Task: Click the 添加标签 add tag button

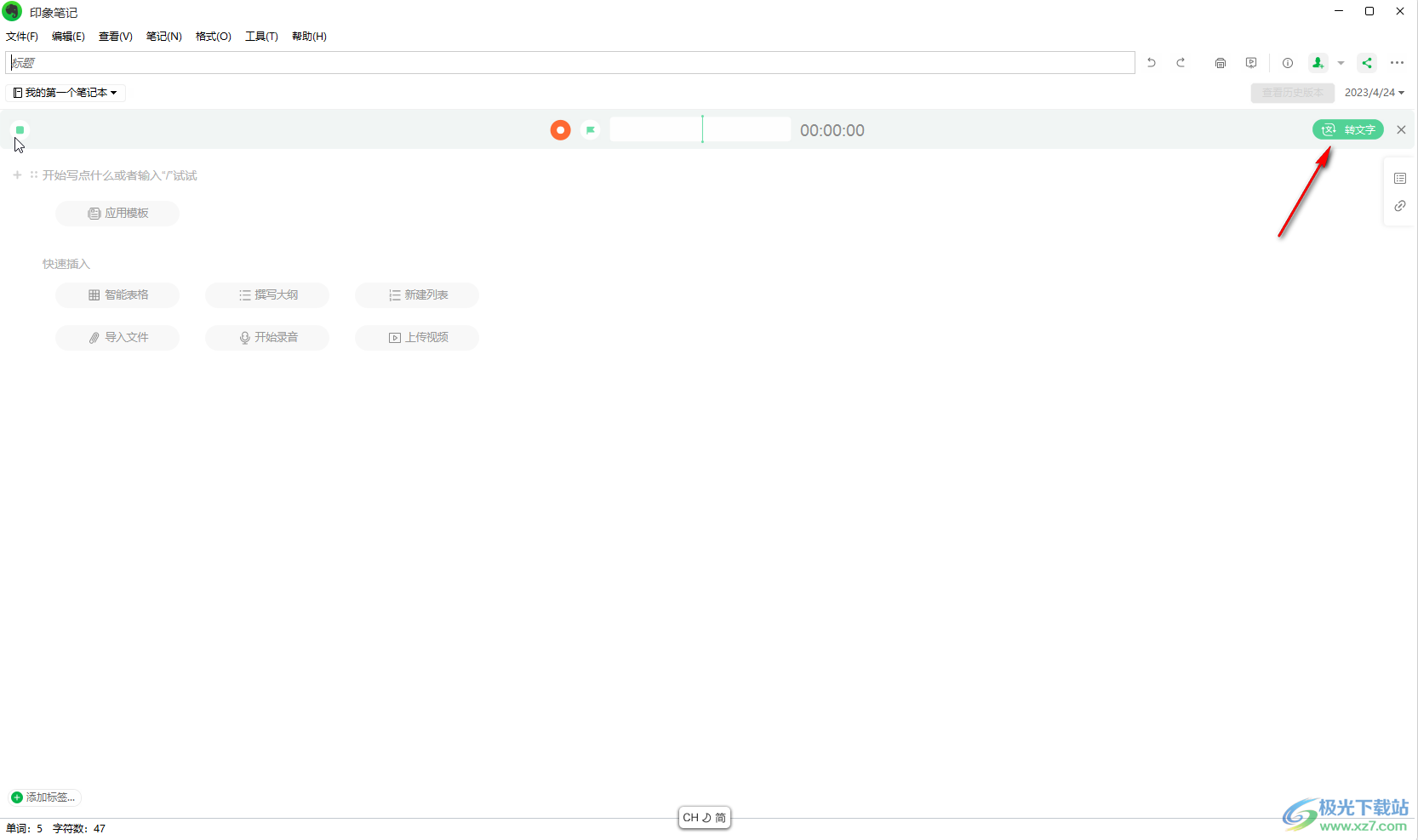Action: (43, 797)
